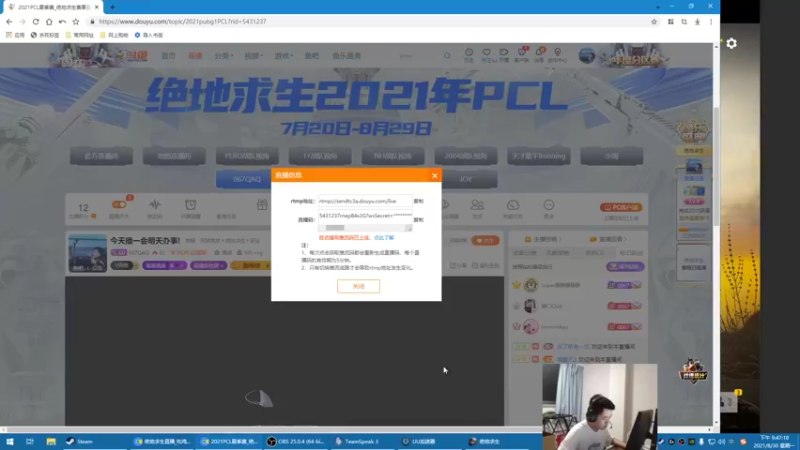The image size is (800, 450).
Task: Click the crop/screenshot icon in browser toolbar
Action: (684, 21)
